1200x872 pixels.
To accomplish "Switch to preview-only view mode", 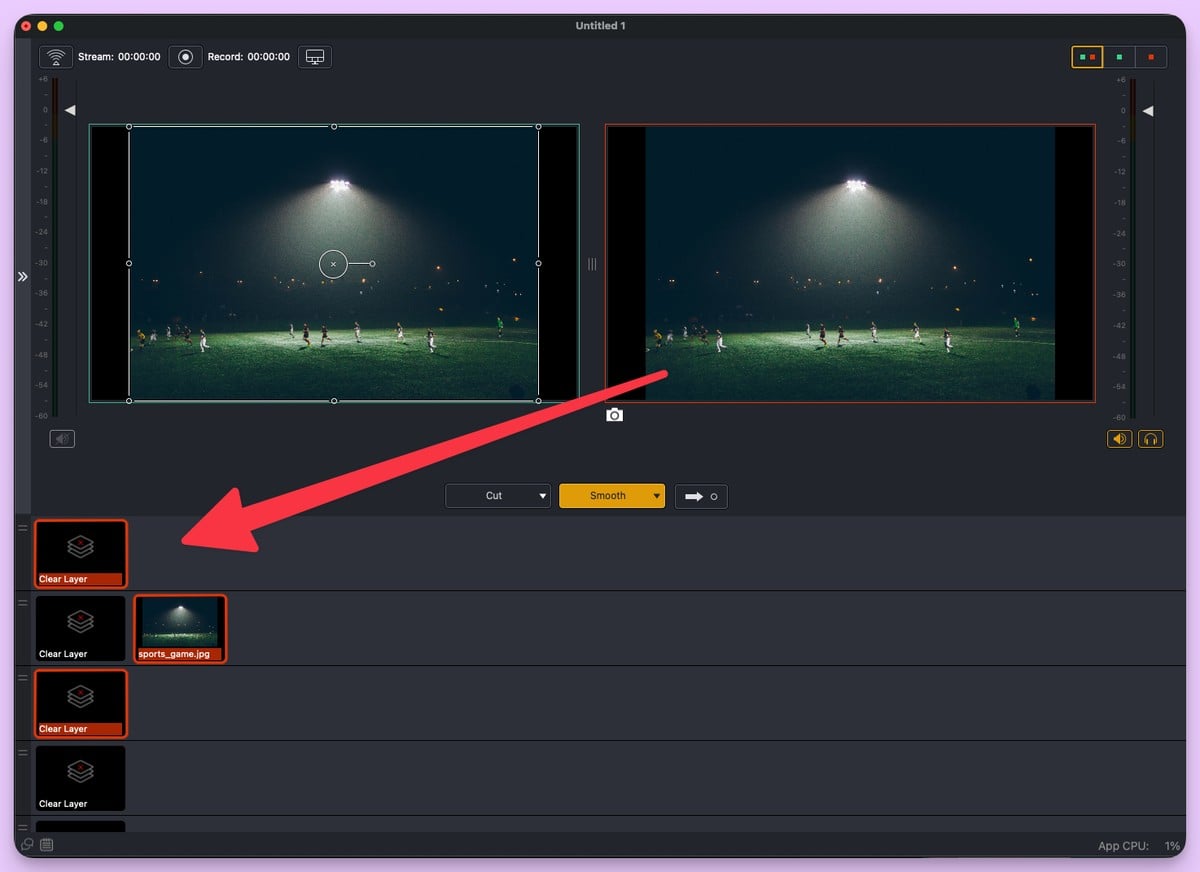I will coord(1119,57).
